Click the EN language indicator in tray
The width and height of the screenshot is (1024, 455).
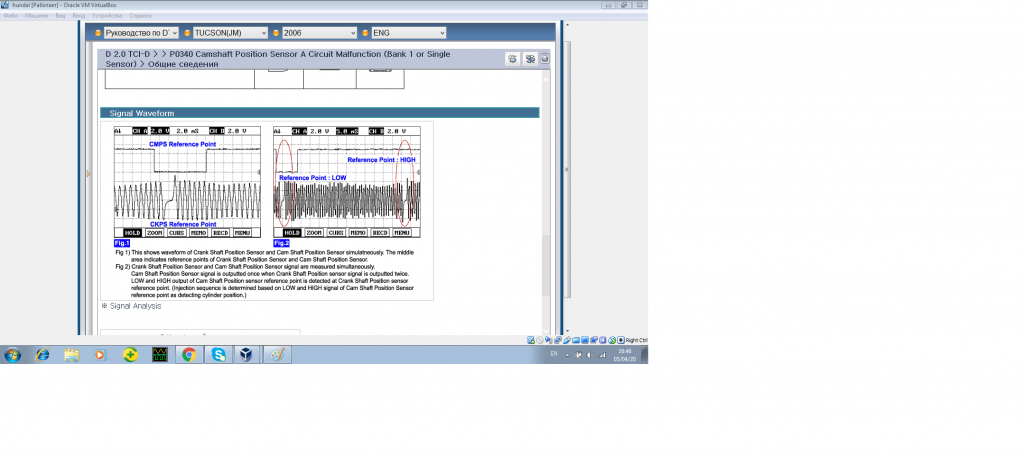tap(554, 354)
